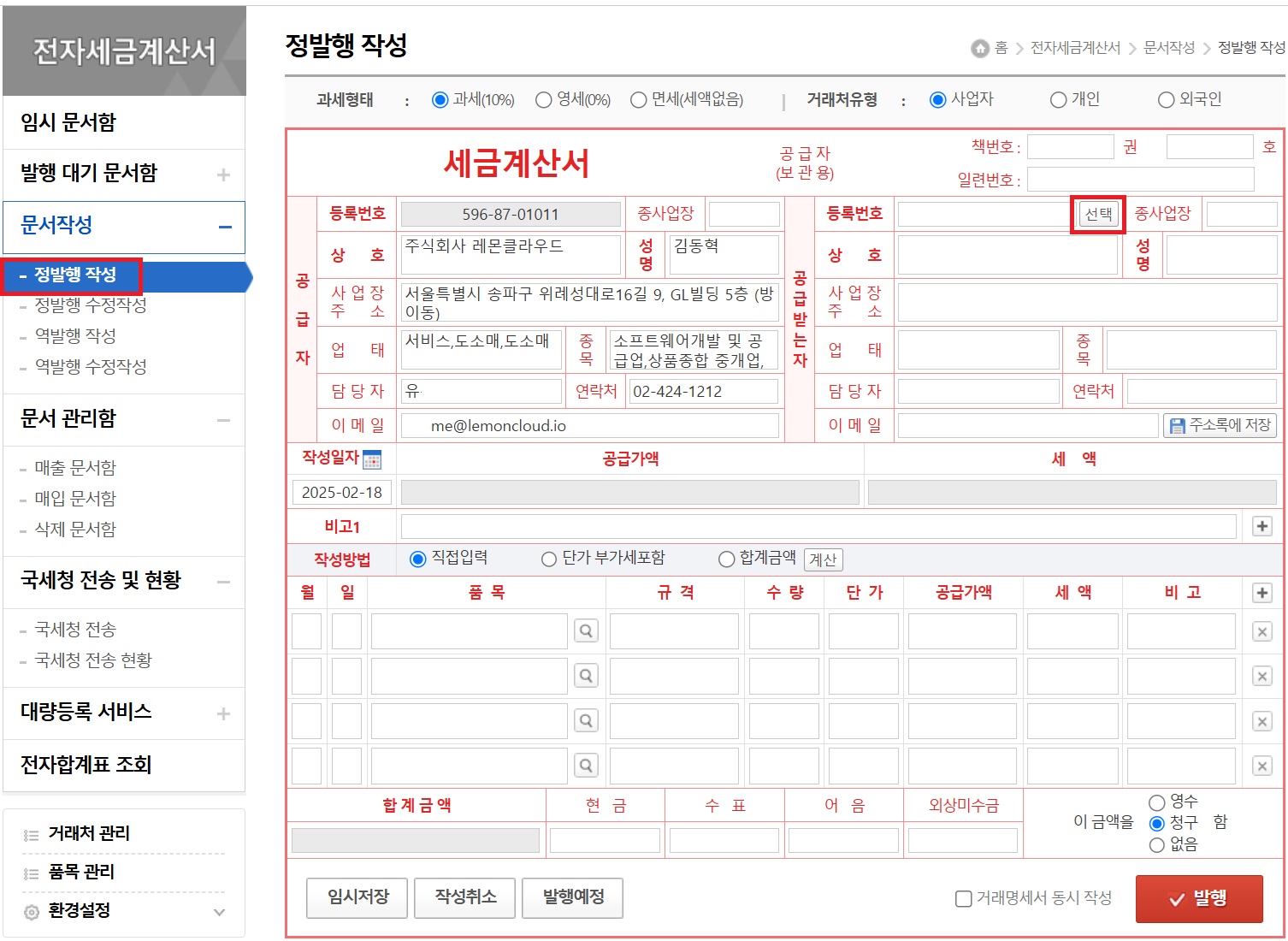Go to 매출 문서함
Viewport: 1288px width, 941px height.
(75, 468)
